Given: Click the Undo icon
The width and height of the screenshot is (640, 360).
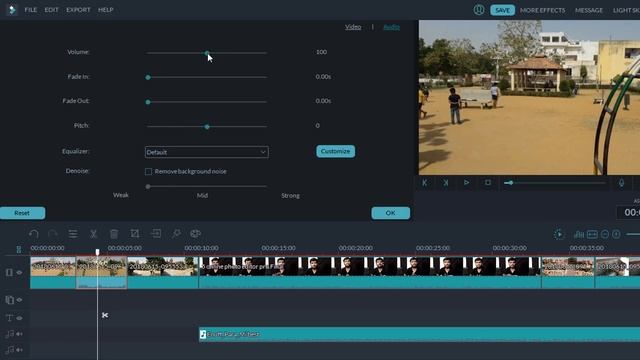Looking at the screenshot, I should pyautogui.click(x=34, y=233).
